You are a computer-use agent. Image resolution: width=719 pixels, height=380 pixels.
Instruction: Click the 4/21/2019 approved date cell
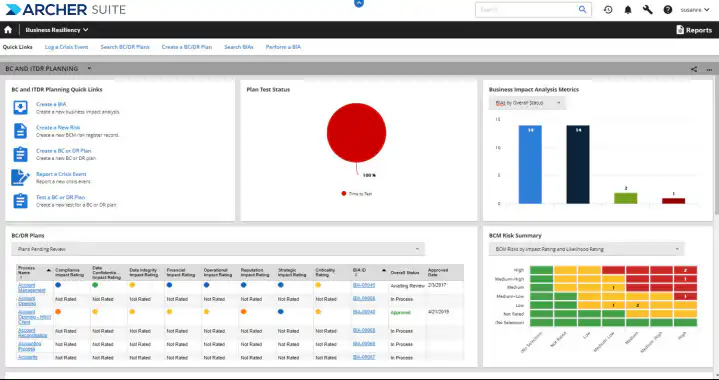(x=438, y=312)
